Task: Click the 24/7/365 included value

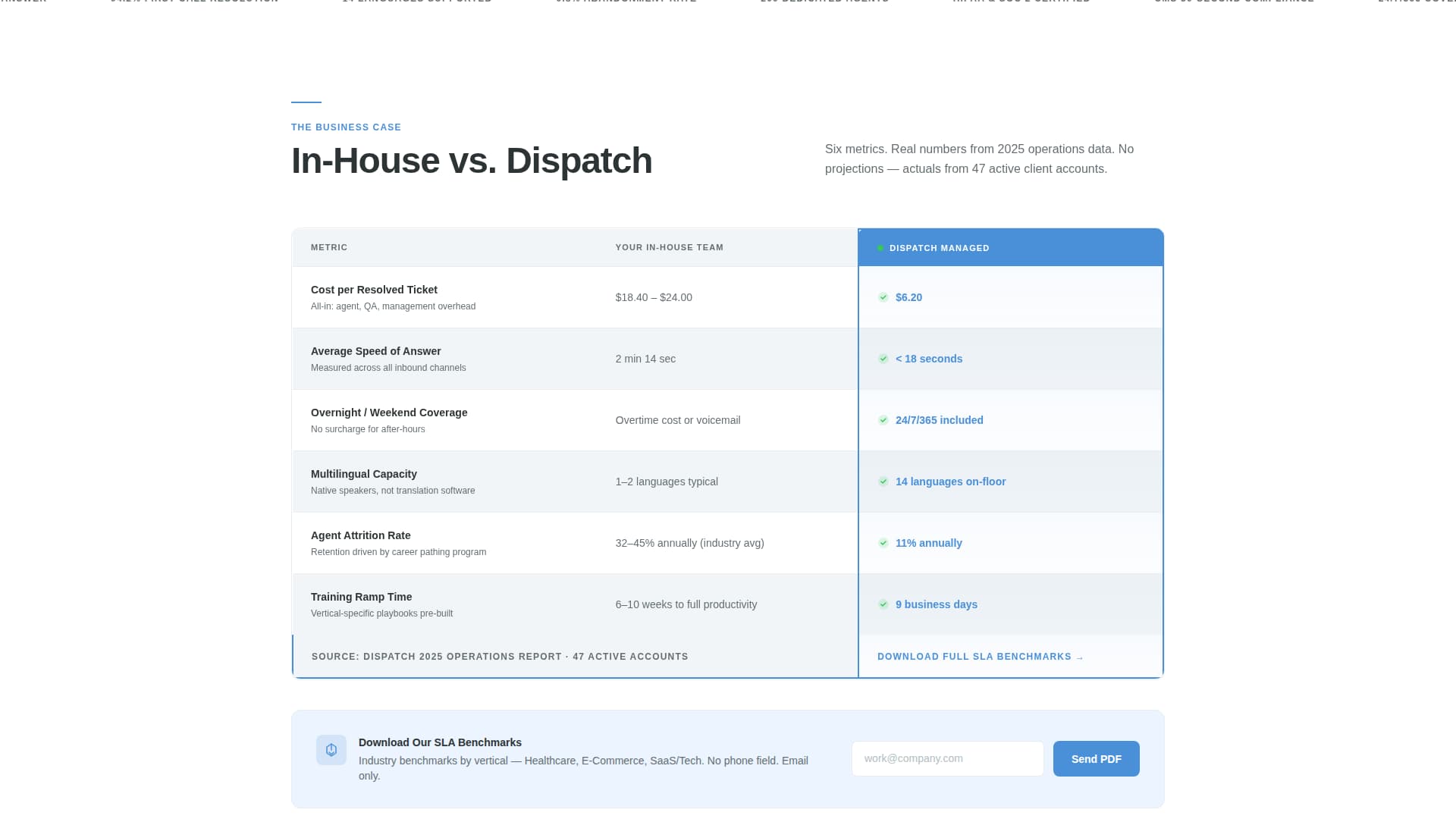Action: pyautogui.click(x=939, y=420)
